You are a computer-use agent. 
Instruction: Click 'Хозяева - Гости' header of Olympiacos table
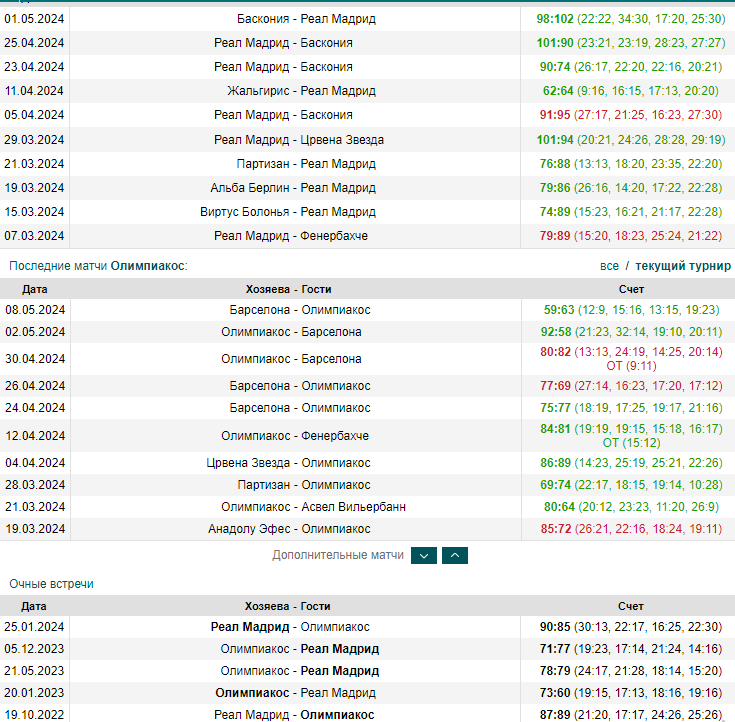coord(288,289)
